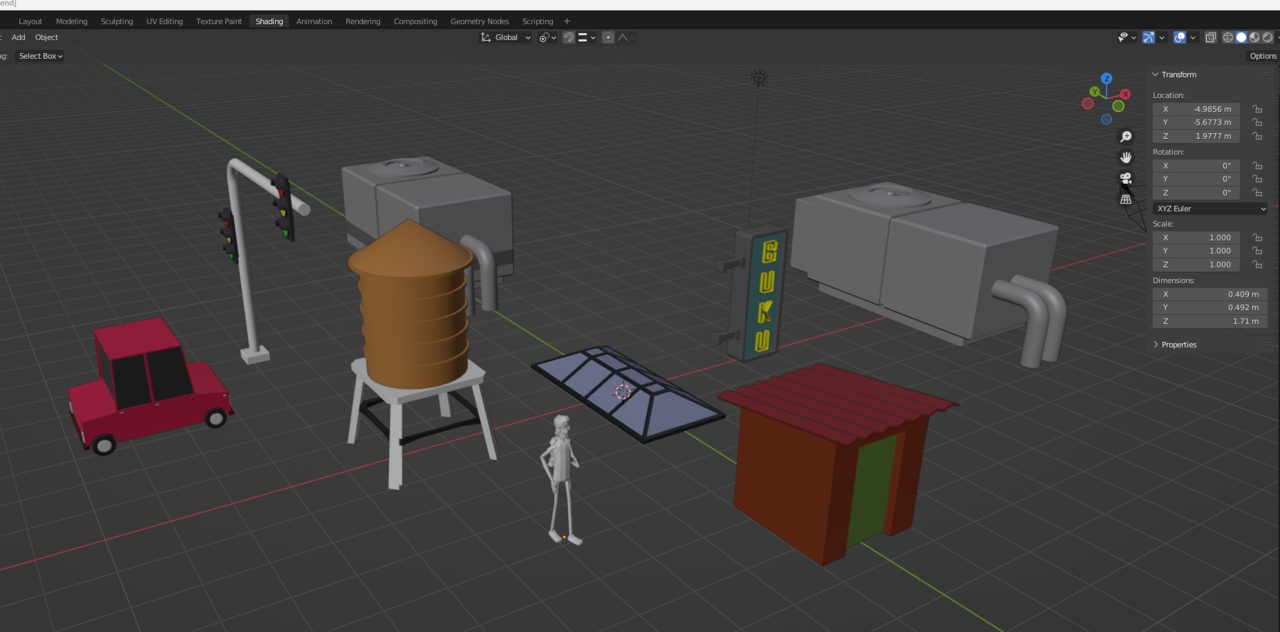1280x632 pixels.
Task: Switch to Modeling workspace tab
Action: pyautogui.click(x=71, y=21)
